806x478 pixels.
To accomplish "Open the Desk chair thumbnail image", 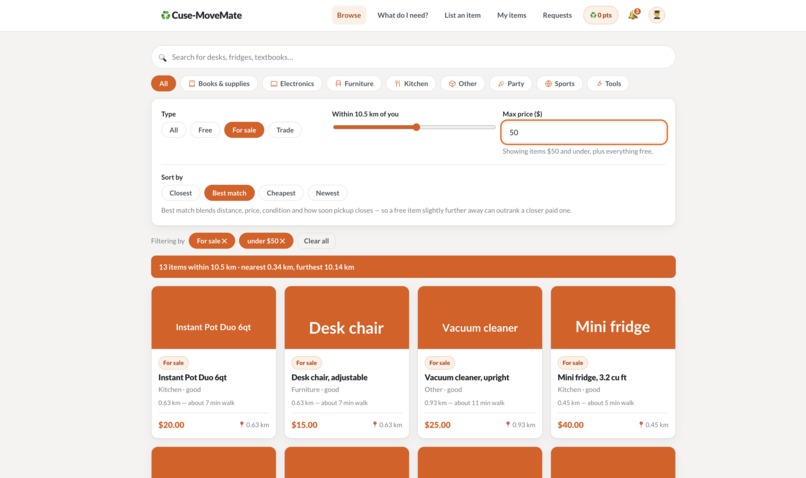I will coord(347,318).
